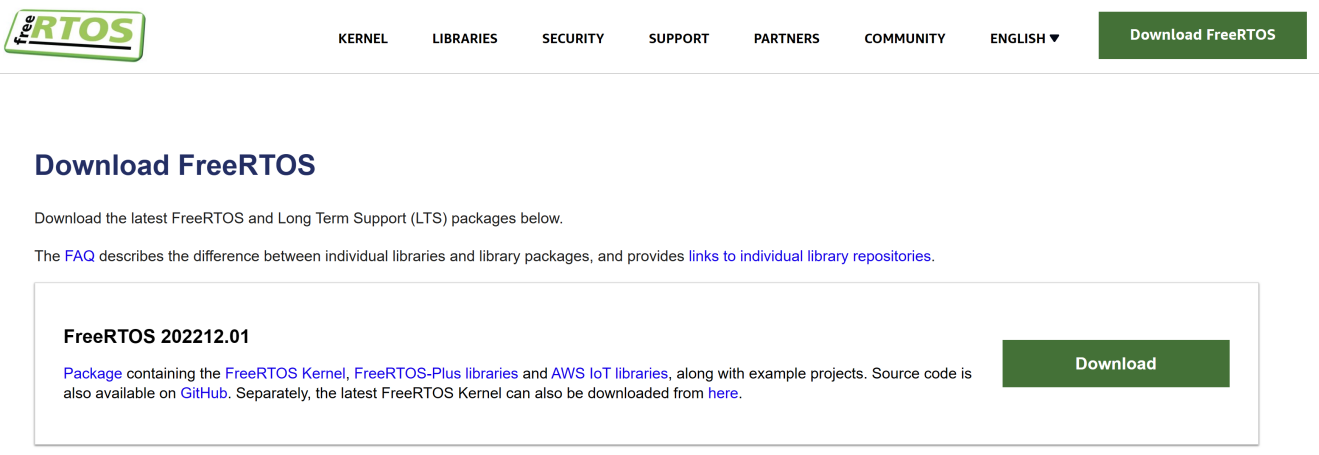Click the 'here' kernel download link

pos(723,393)
